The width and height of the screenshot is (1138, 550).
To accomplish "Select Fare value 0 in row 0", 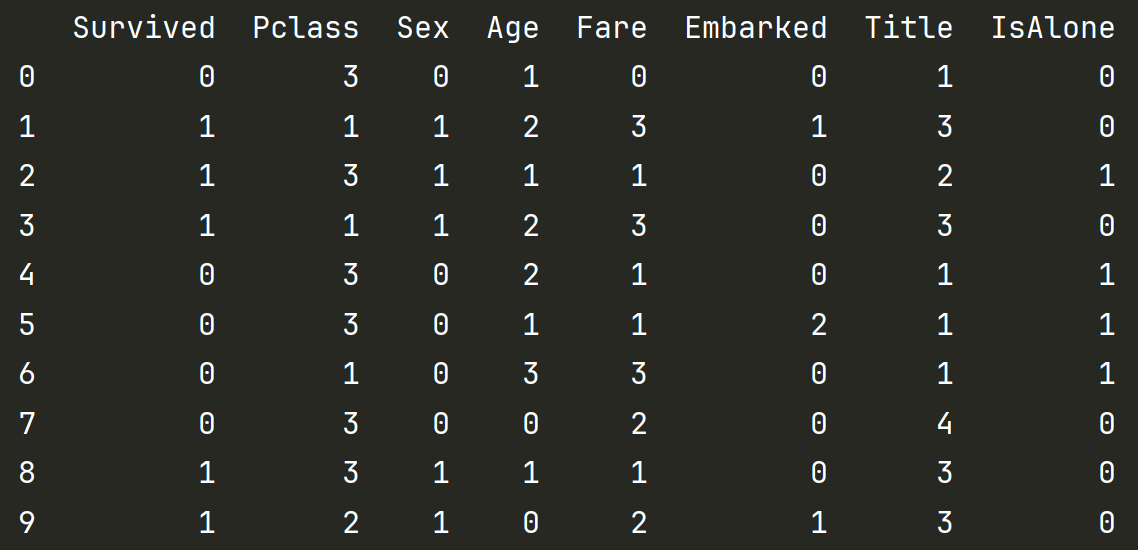I will tap(639, 76).
